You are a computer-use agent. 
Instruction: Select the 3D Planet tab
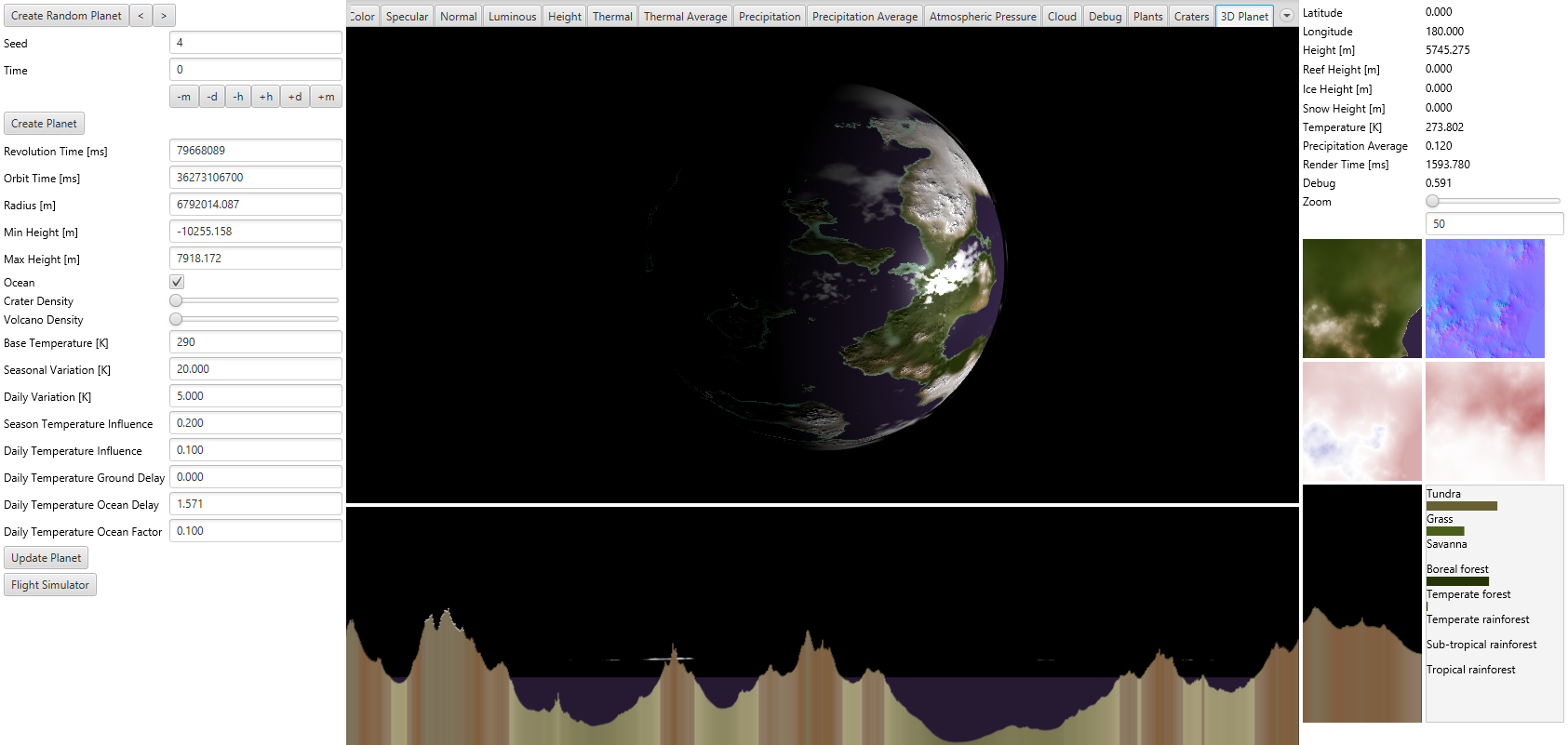tap(1244, 17)
